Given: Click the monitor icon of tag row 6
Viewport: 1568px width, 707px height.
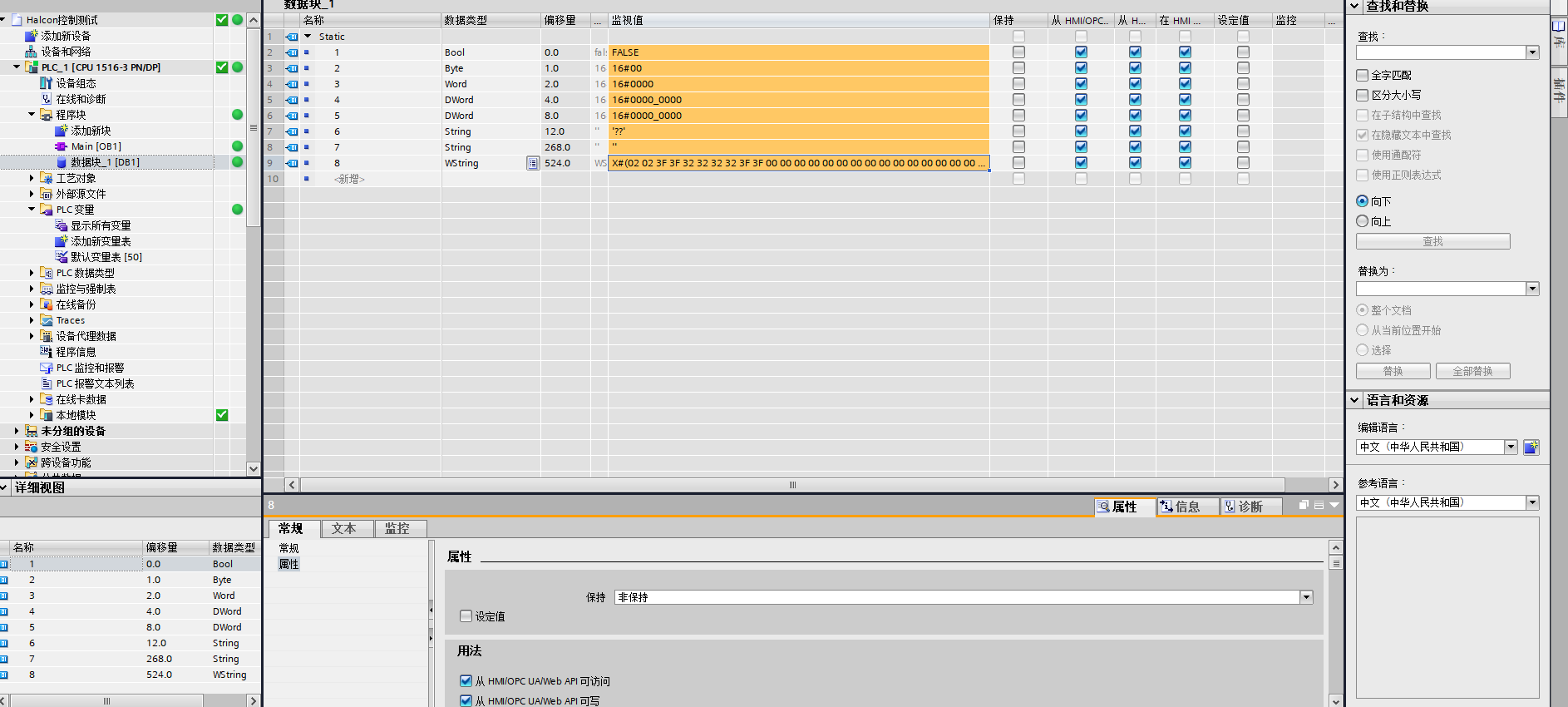Looking at the screenshot, I should (292, 131).
